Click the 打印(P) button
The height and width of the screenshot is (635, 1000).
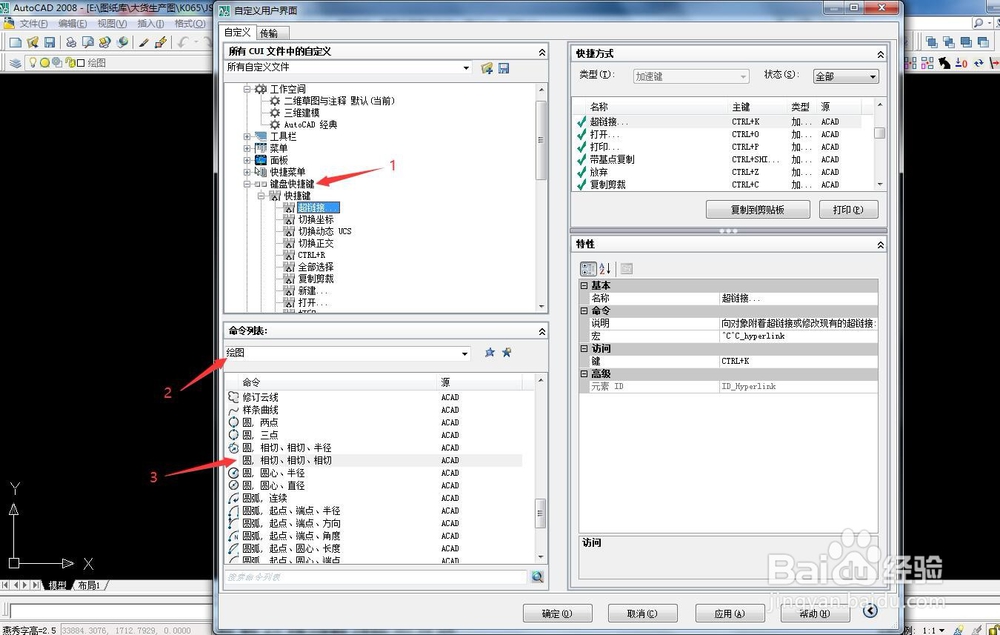[x=848, y=210]
